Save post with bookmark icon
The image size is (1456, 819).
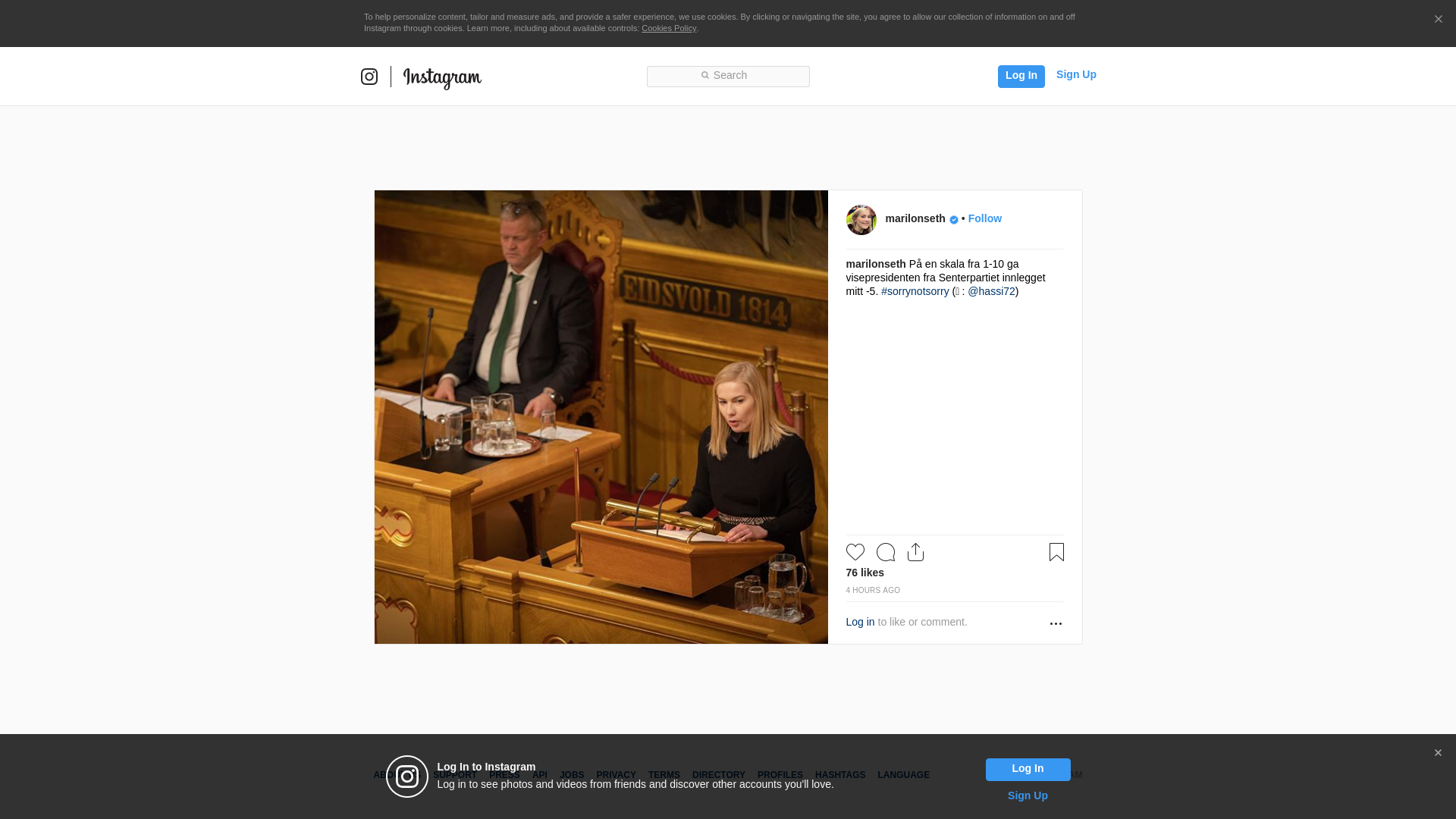click(1056, 552)
